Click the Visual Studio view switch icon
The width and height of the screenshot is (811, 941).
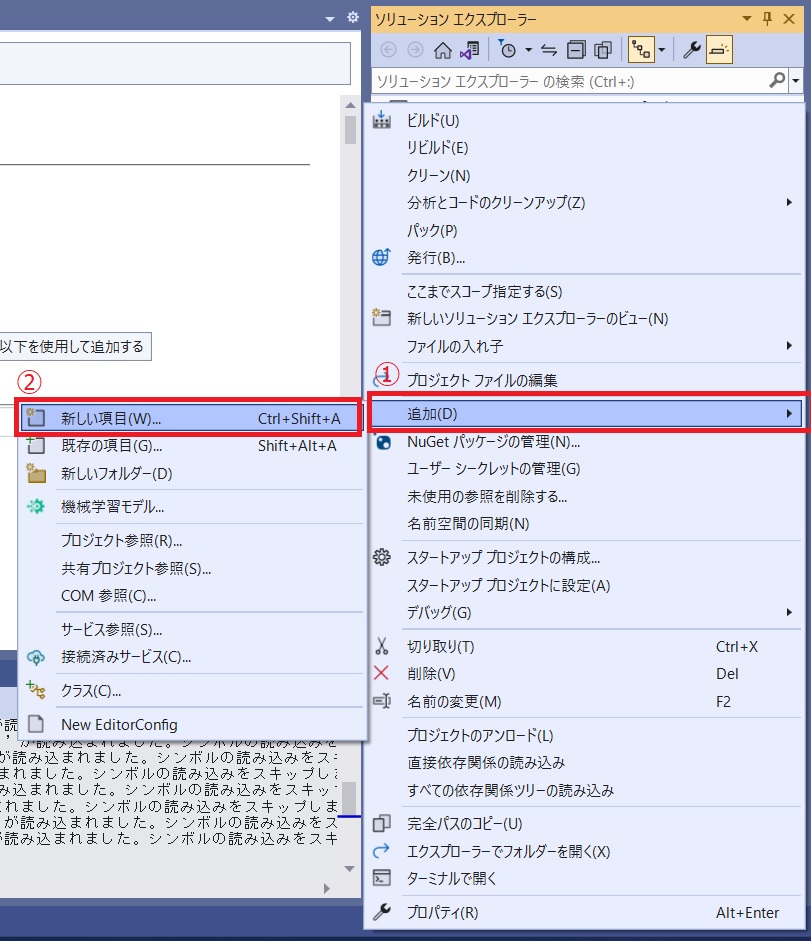coord(469,50)
